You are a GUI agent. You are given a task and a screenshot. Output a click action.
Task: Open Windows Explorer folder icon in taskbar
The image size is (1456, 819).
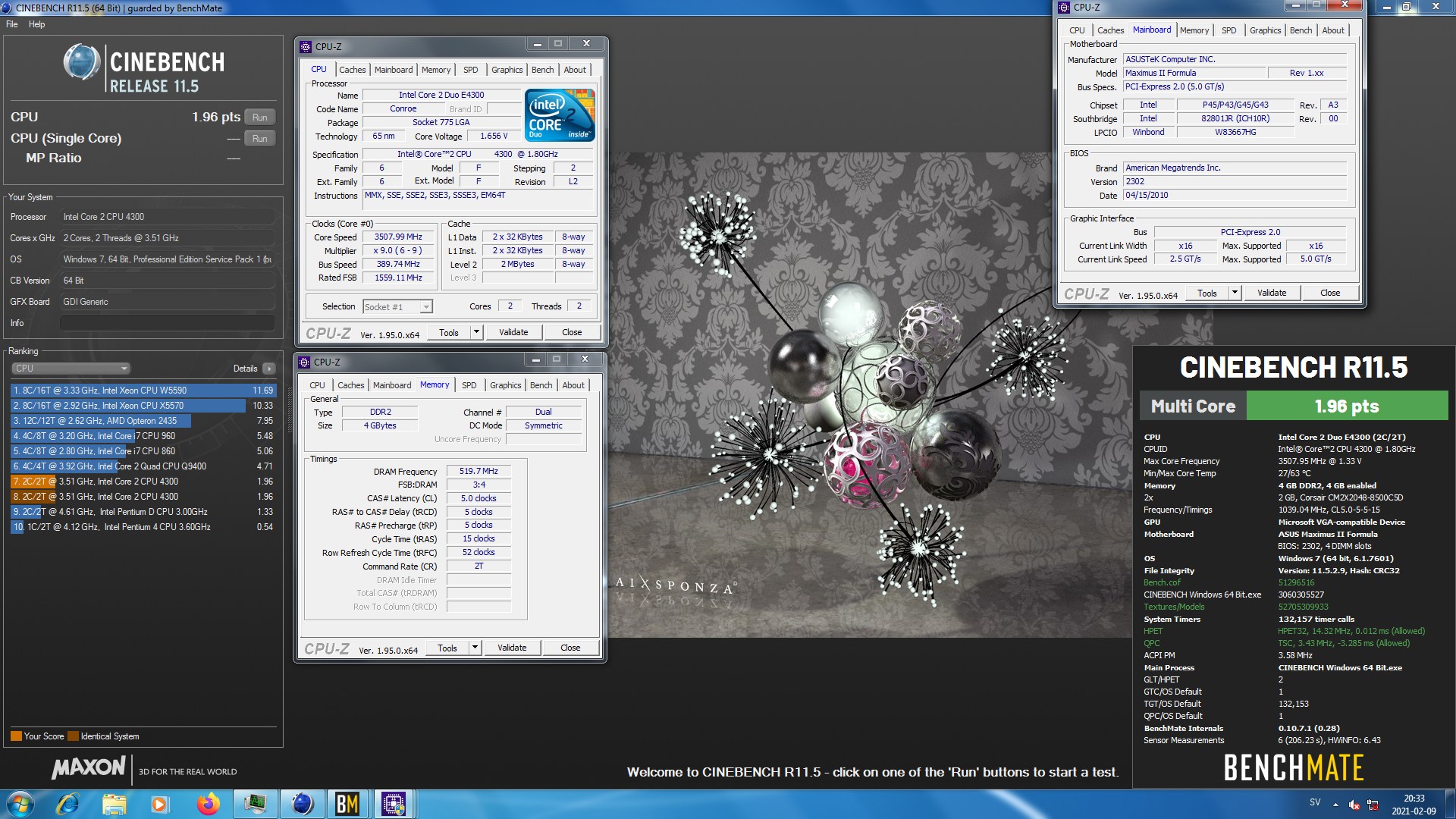(114, 804)
